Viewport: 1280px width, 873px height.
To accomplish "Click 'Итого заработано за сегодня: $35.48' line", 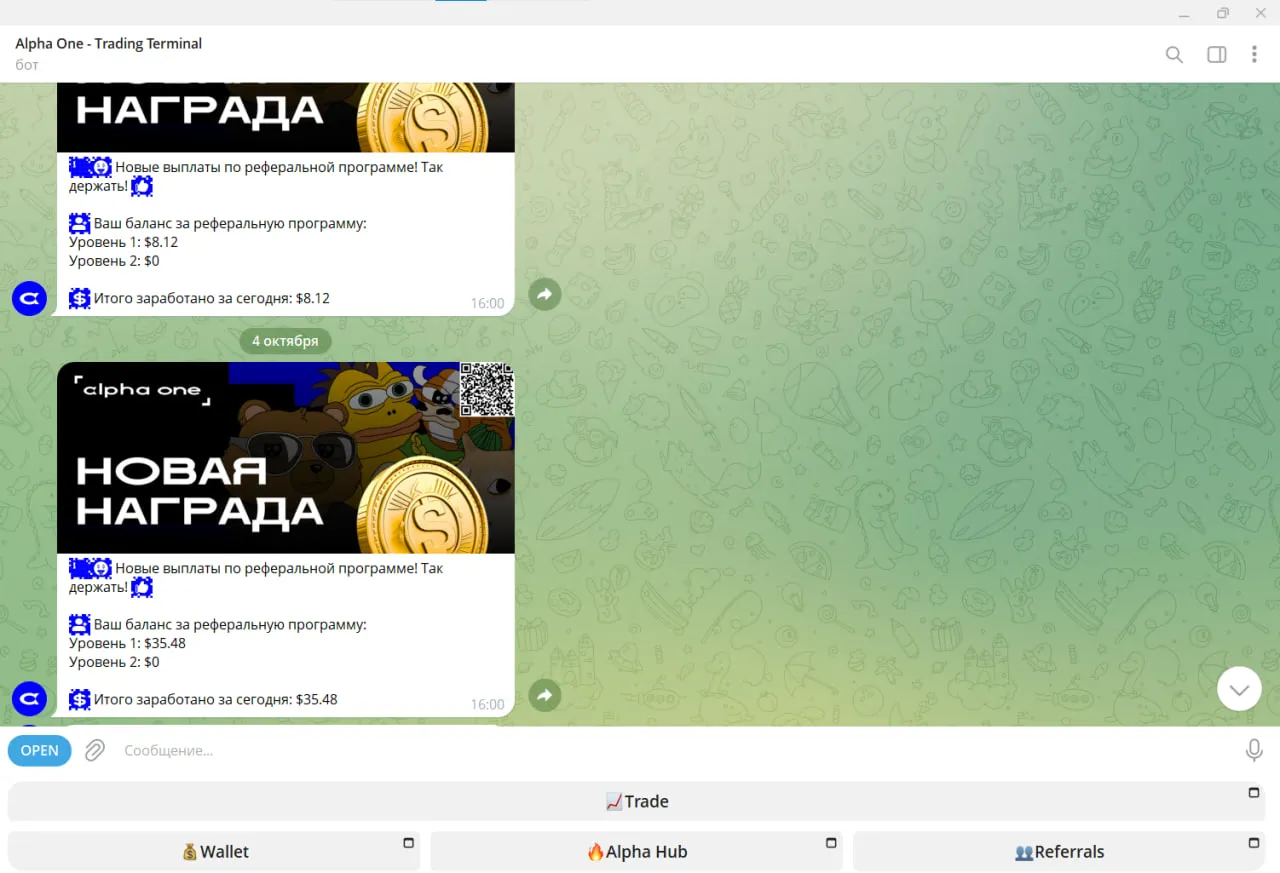I will click(x=203, y=699).
